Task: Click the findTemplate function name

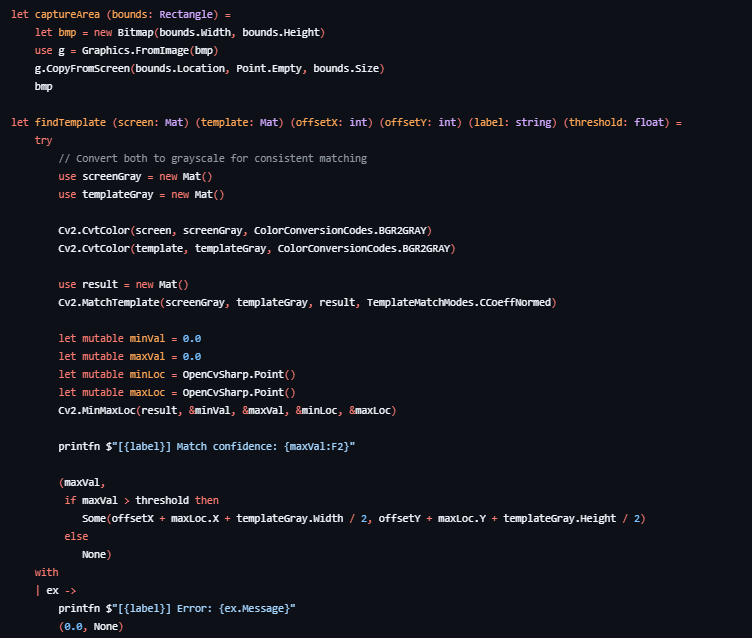Action: (71, 123)
